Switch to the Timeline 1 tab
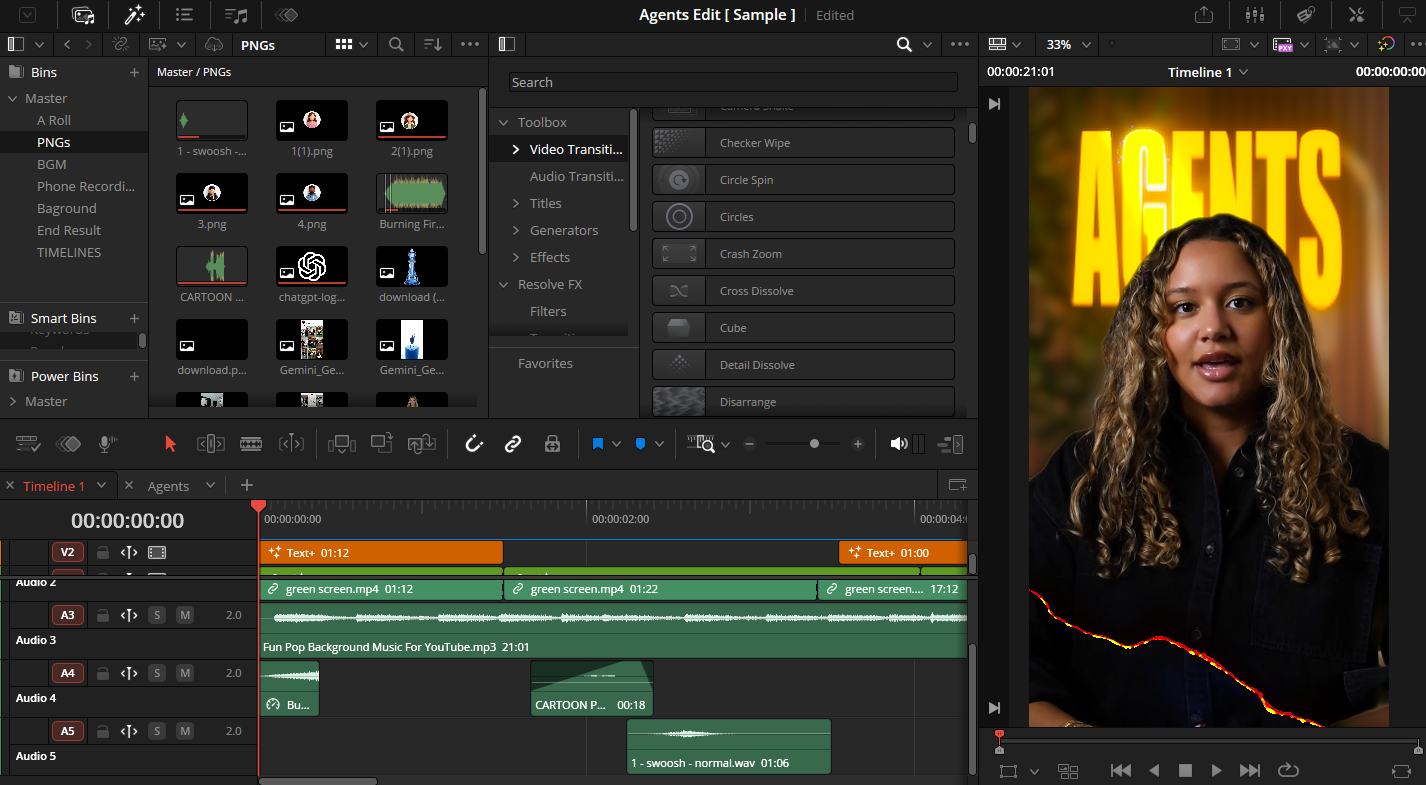Image resolution: width=1426 pixels, height=785 pixels. pyautogui.click(x=54, y=486)
